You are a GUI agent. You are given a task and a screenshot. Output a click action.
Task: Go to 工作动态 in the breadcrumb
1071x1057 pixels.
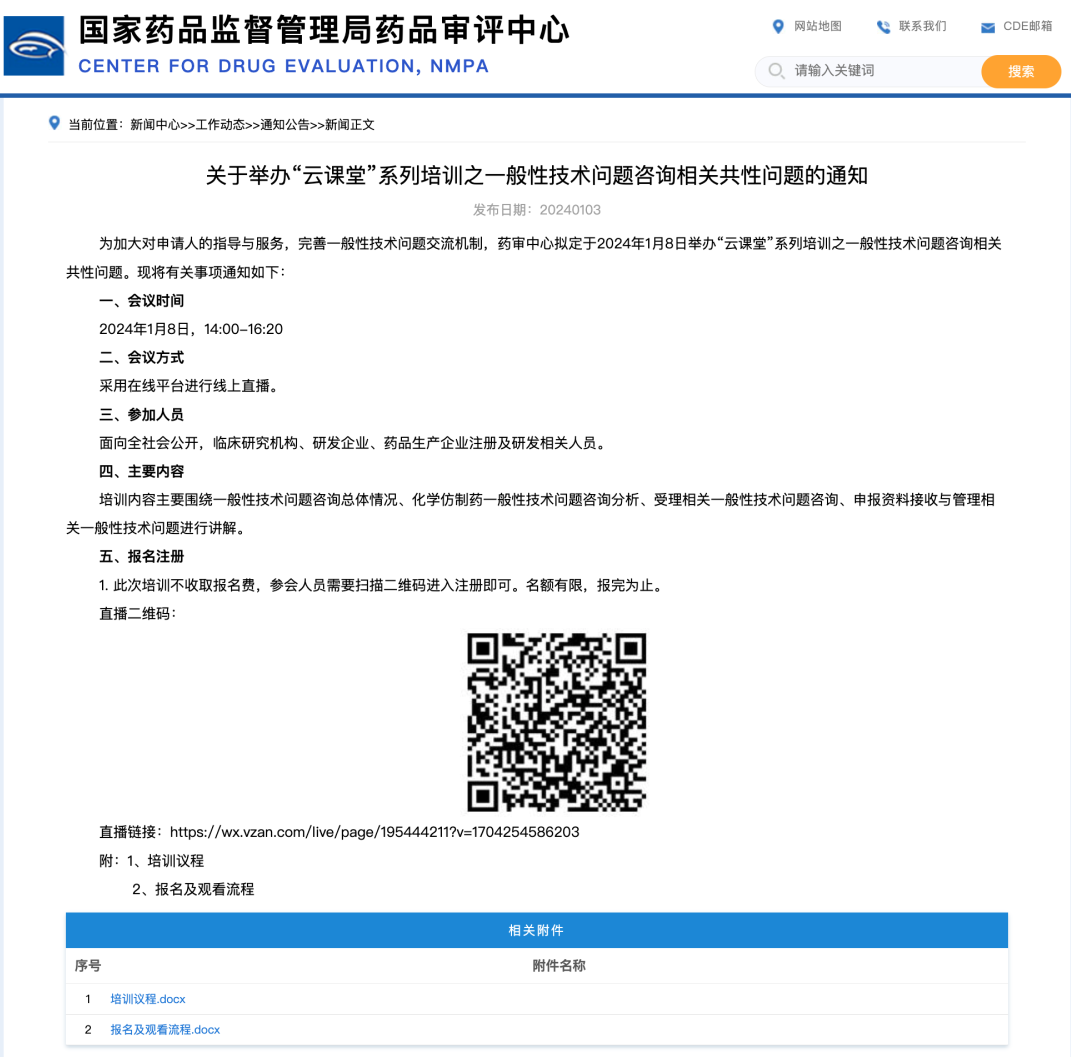coord(219,124)
